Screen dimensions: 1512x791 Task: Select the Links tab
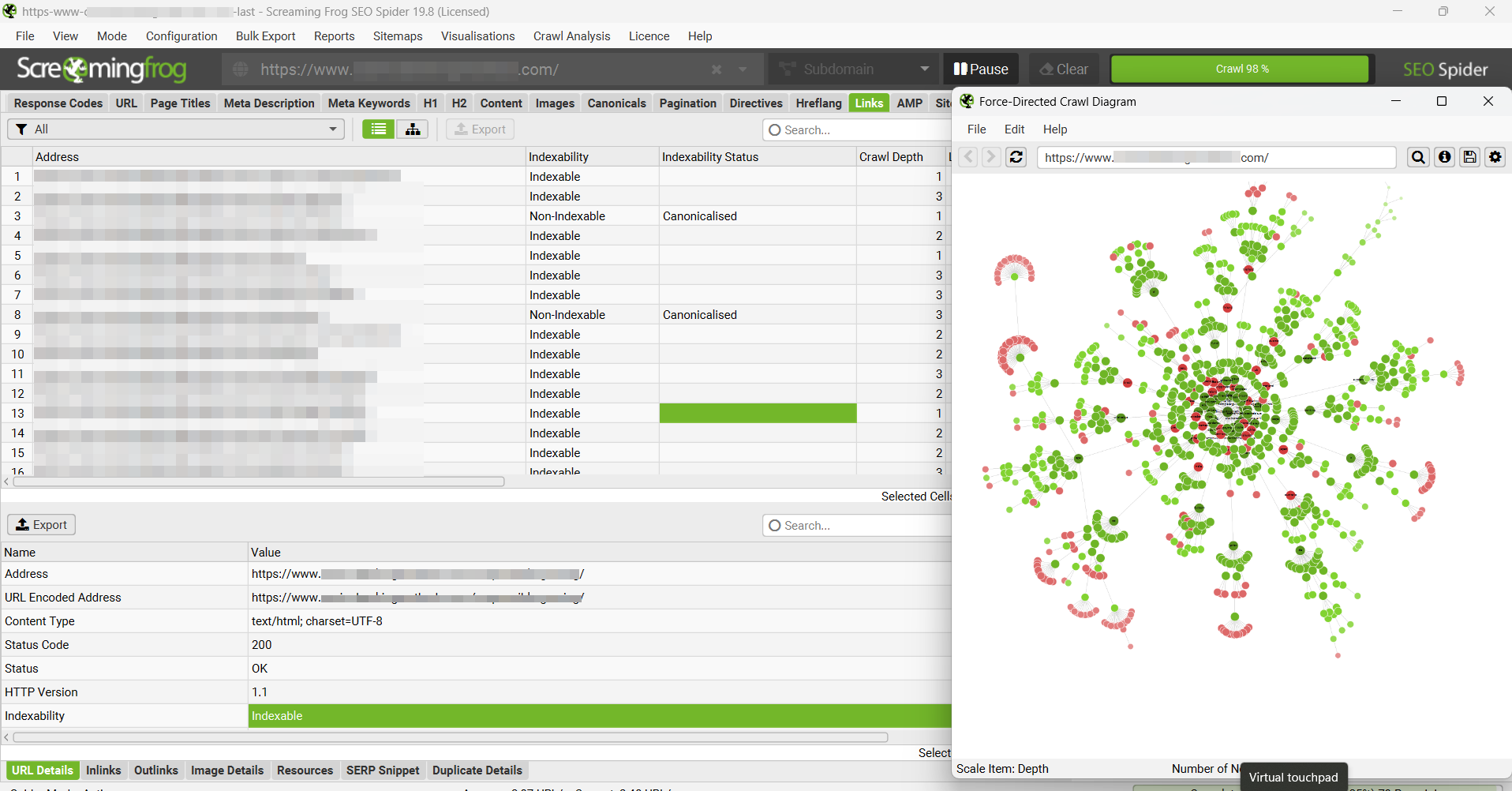(x=869, y=103)
